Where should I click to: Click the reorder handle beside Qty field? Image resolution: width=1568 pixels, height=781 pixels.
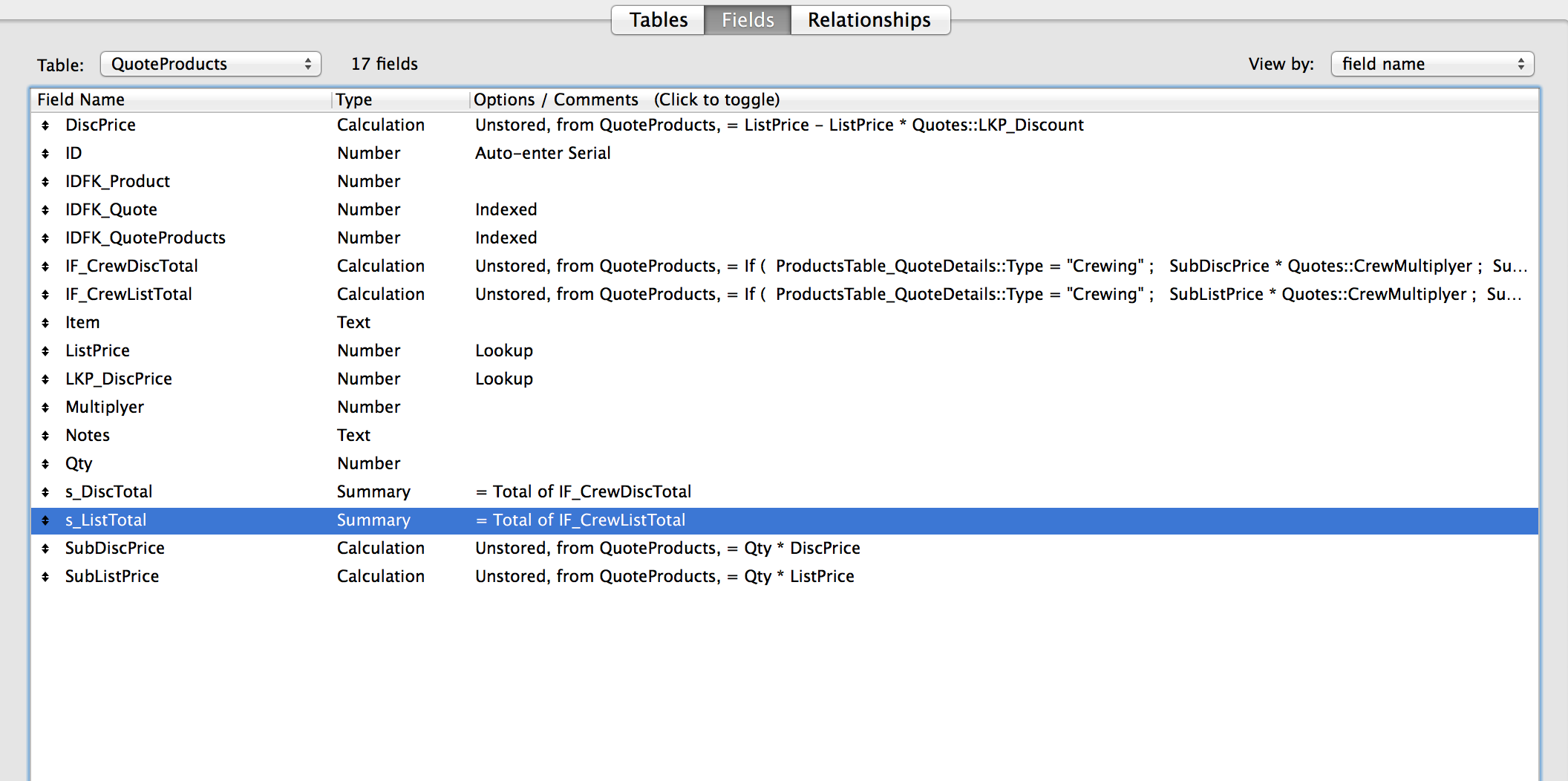point(45,464)
